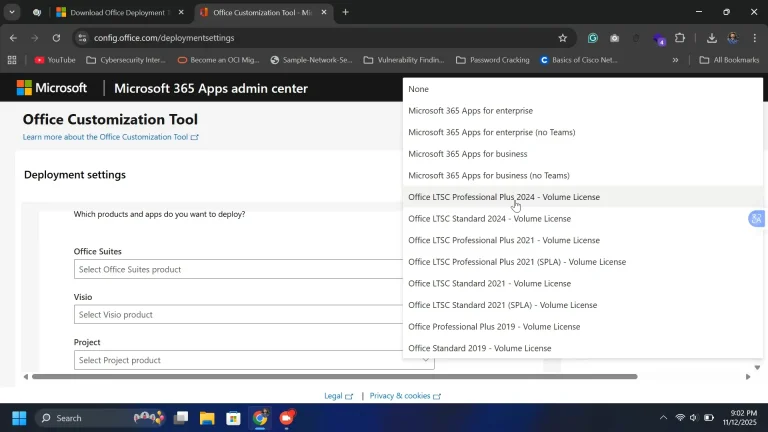This screenshot has width=768, height=432.
Task: Open All Bookmarks folder
Action: [729, 60]
